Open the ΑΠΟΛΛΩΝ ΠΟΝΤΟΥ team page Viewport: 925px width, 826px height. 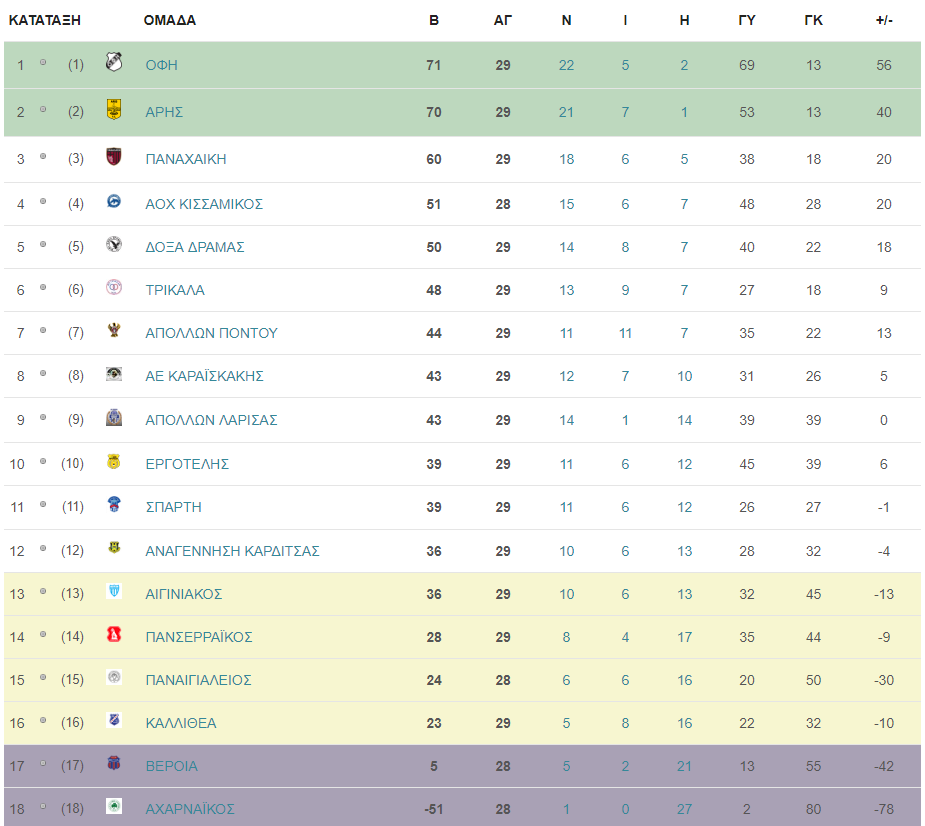tap(211, 333)
